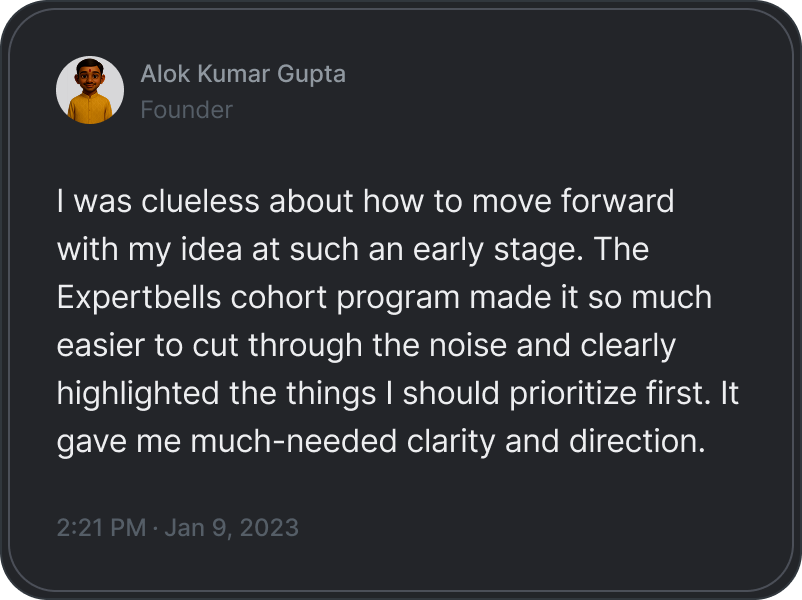Image resolution: width=802 pixels, height=600 pixels.
Task: Click the word noise in testimonial
Action: pyautogui.click(x=467, y=345)
